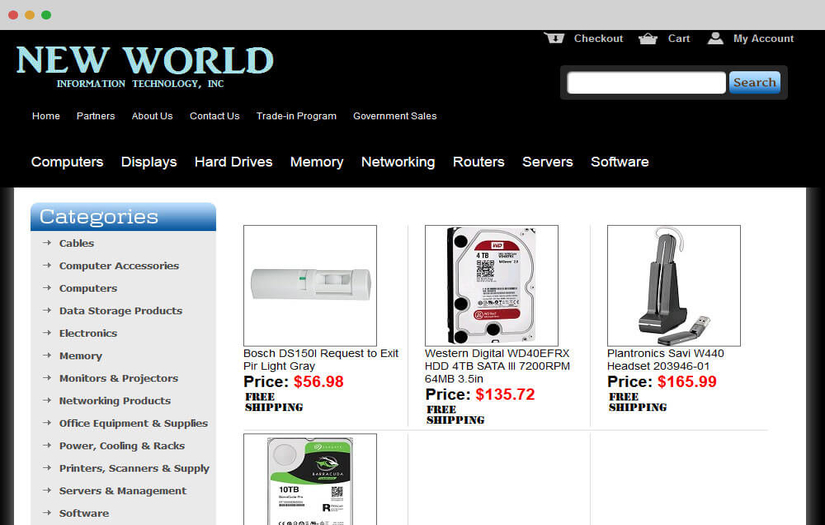825x525 pixels.
Task: Open the Trade-in Program page
Action: (296, 116)
